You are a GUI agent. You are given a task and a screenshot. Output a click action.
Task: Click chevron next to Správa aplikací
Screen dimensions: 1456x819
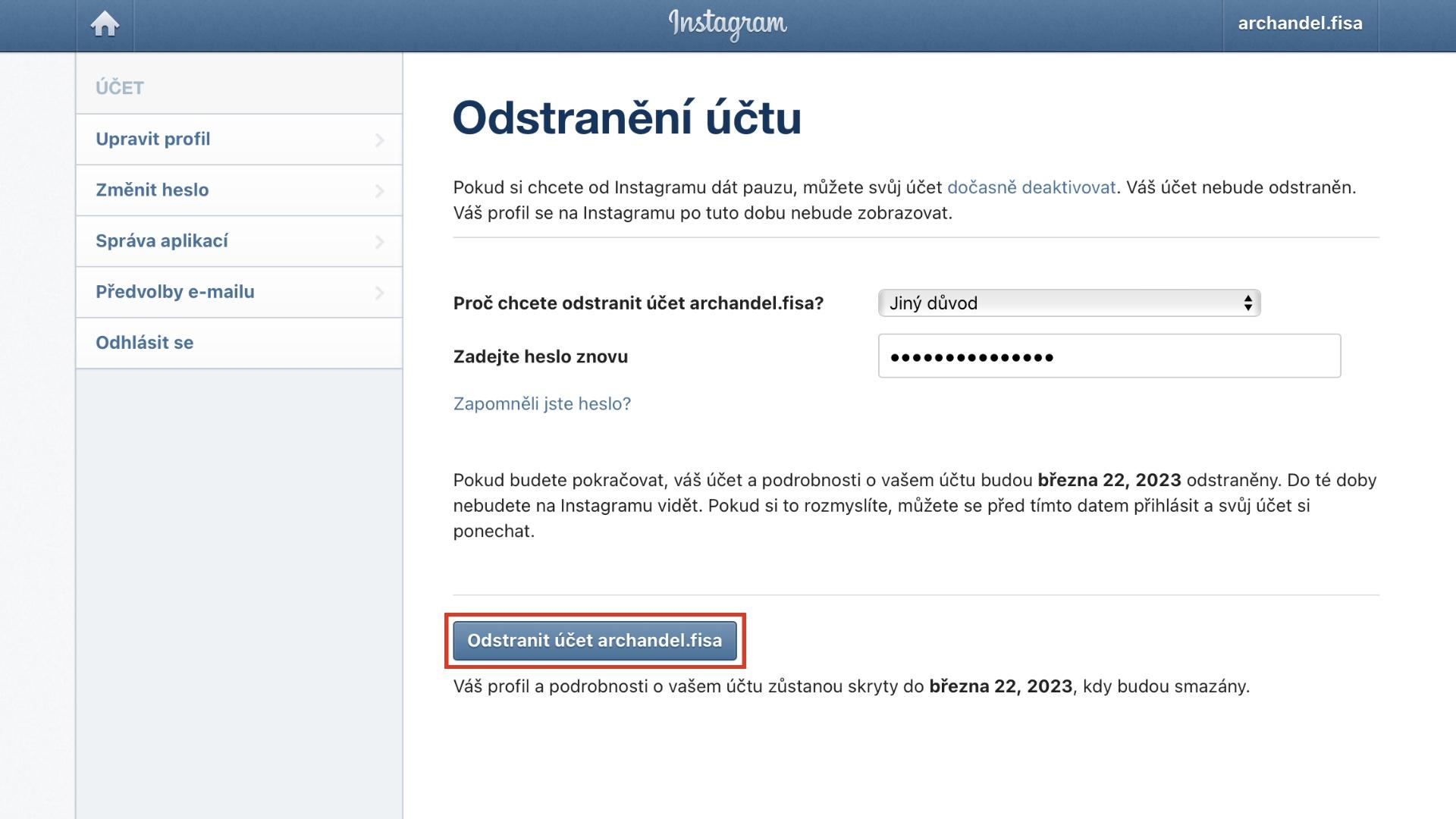point(380,242)
